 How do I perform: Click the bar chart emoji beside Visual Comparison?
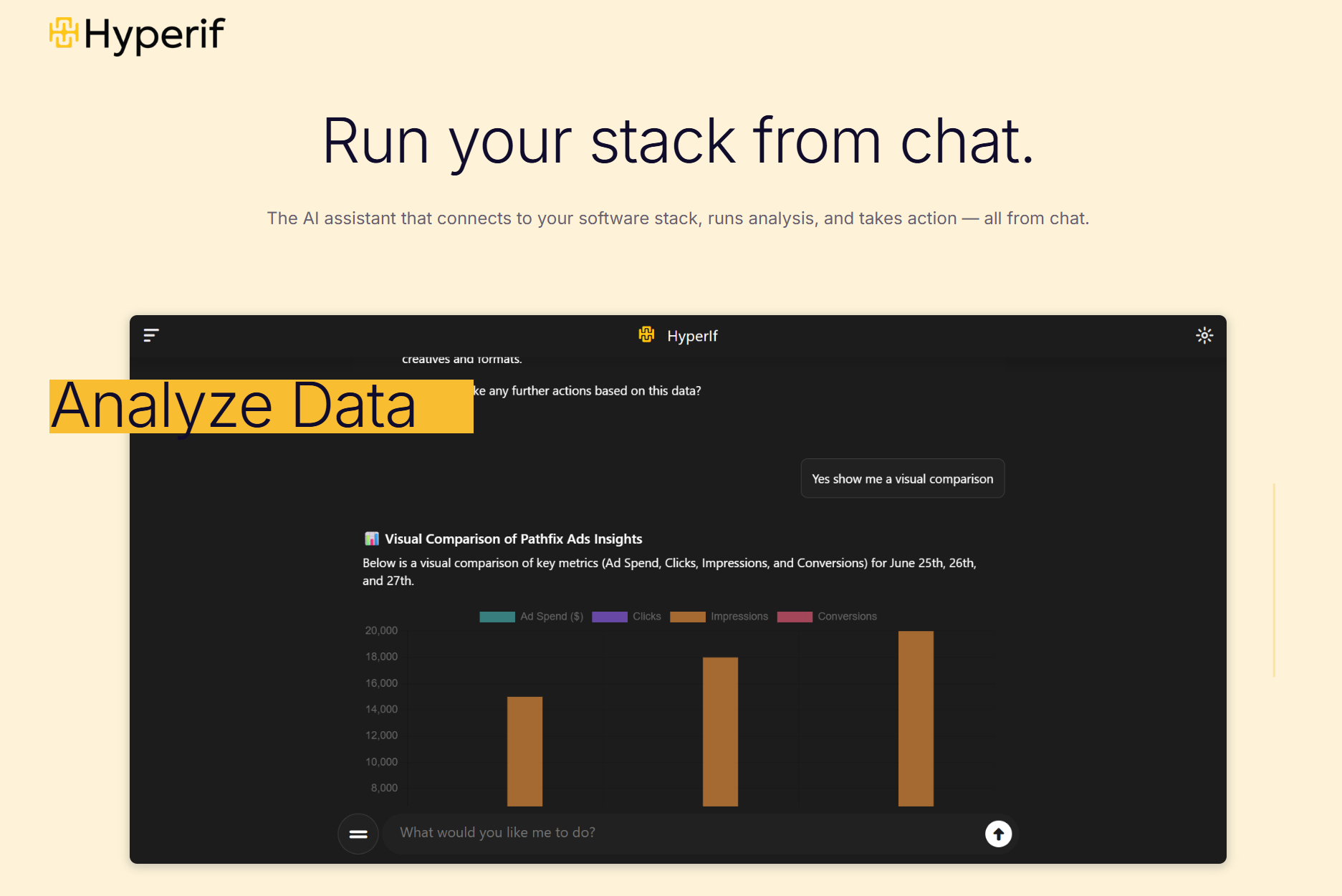(371, 539)
